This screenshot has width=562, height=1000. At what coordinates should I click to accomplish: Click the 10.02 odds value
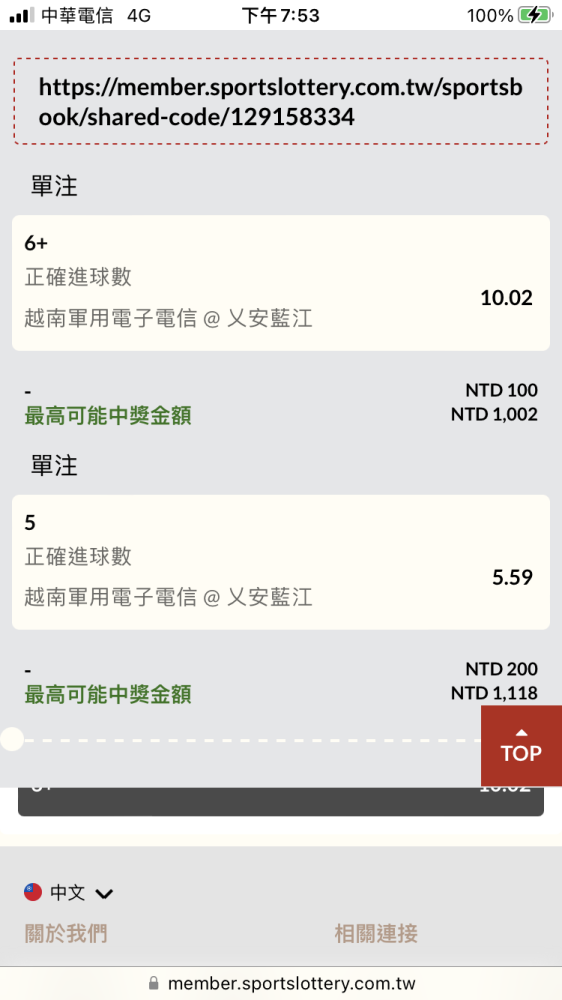pyautogui.click(x=507, y=298)
